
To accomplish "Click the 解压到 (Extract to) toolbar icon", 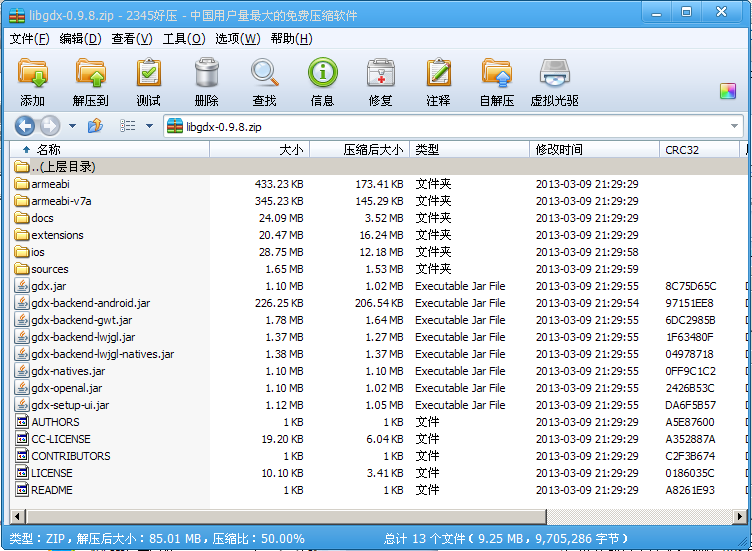I will tap(91, 72).
